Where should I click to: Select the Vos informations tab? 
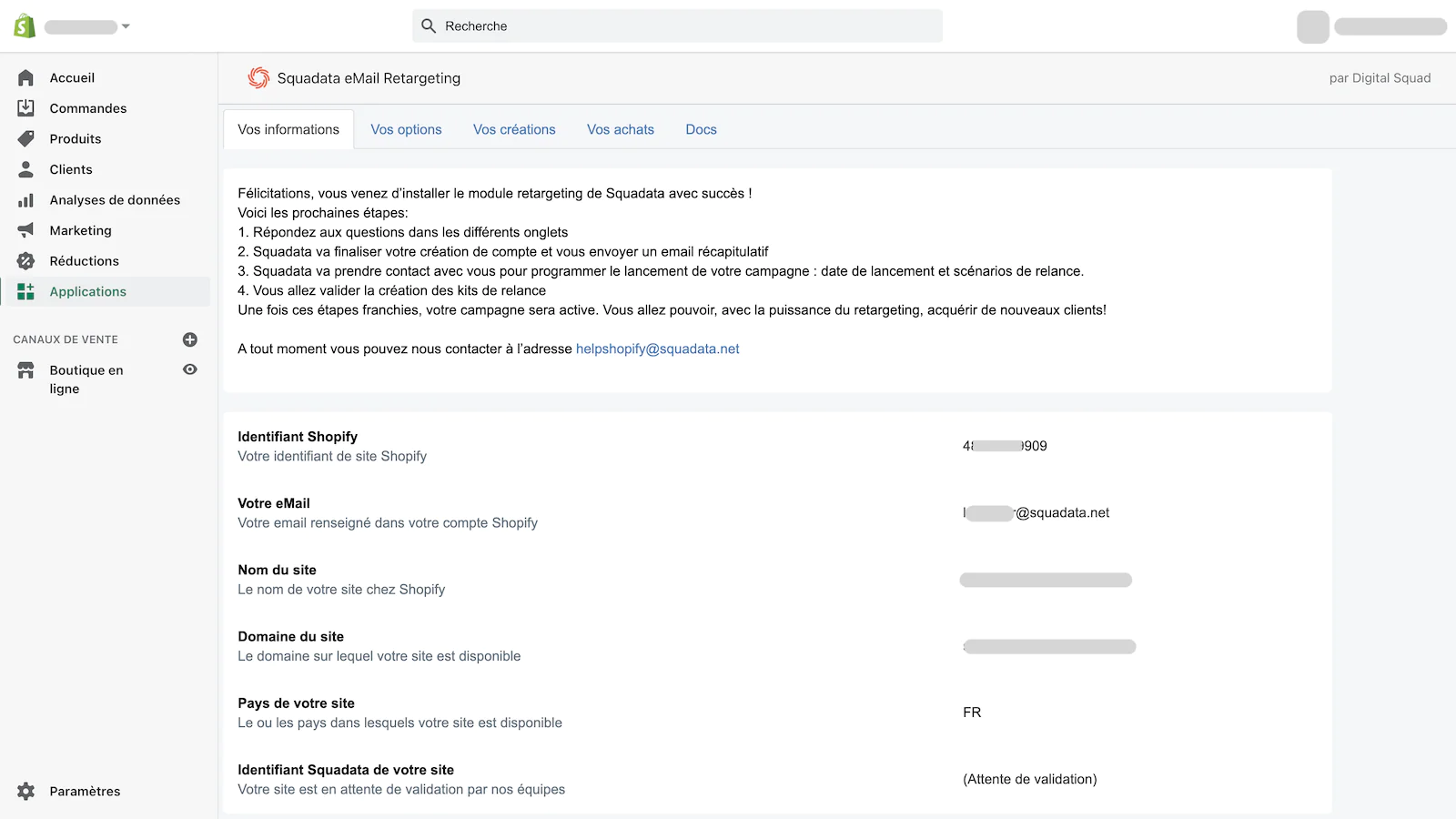pyautogui.click(x=288, y=129)
